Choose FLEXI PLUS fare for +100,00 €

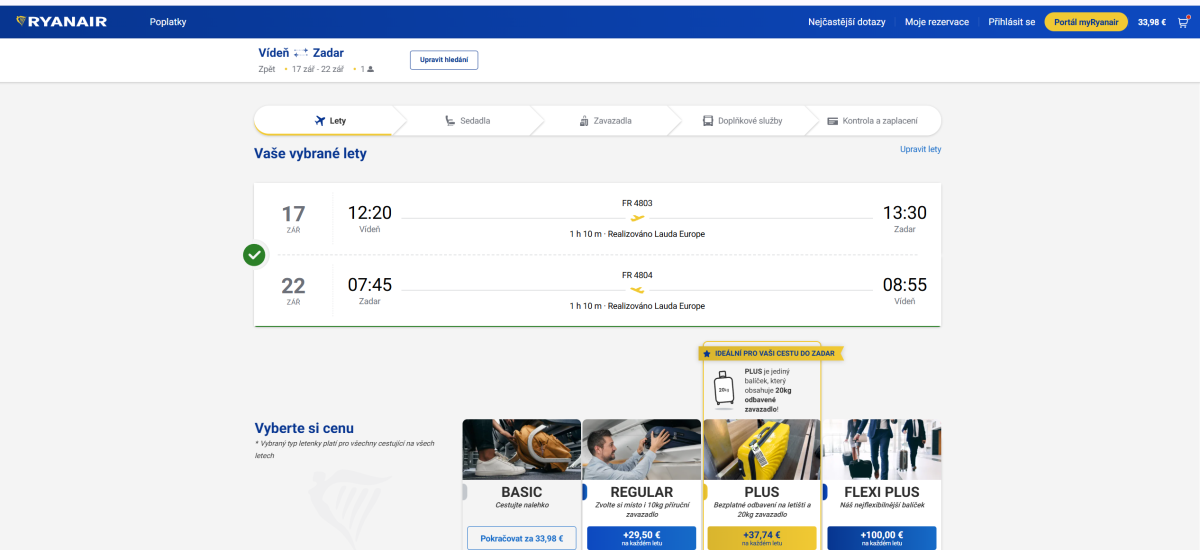[881, 538]
